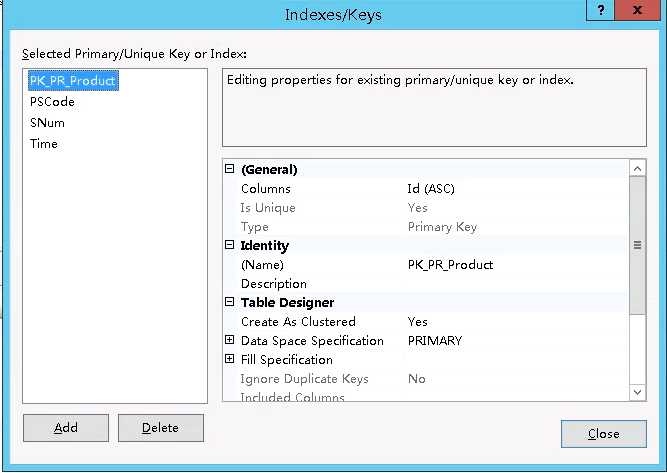The image size is (667, 473).
Task: Click the property grid scrollbar thumb
Action: [638, 245]
